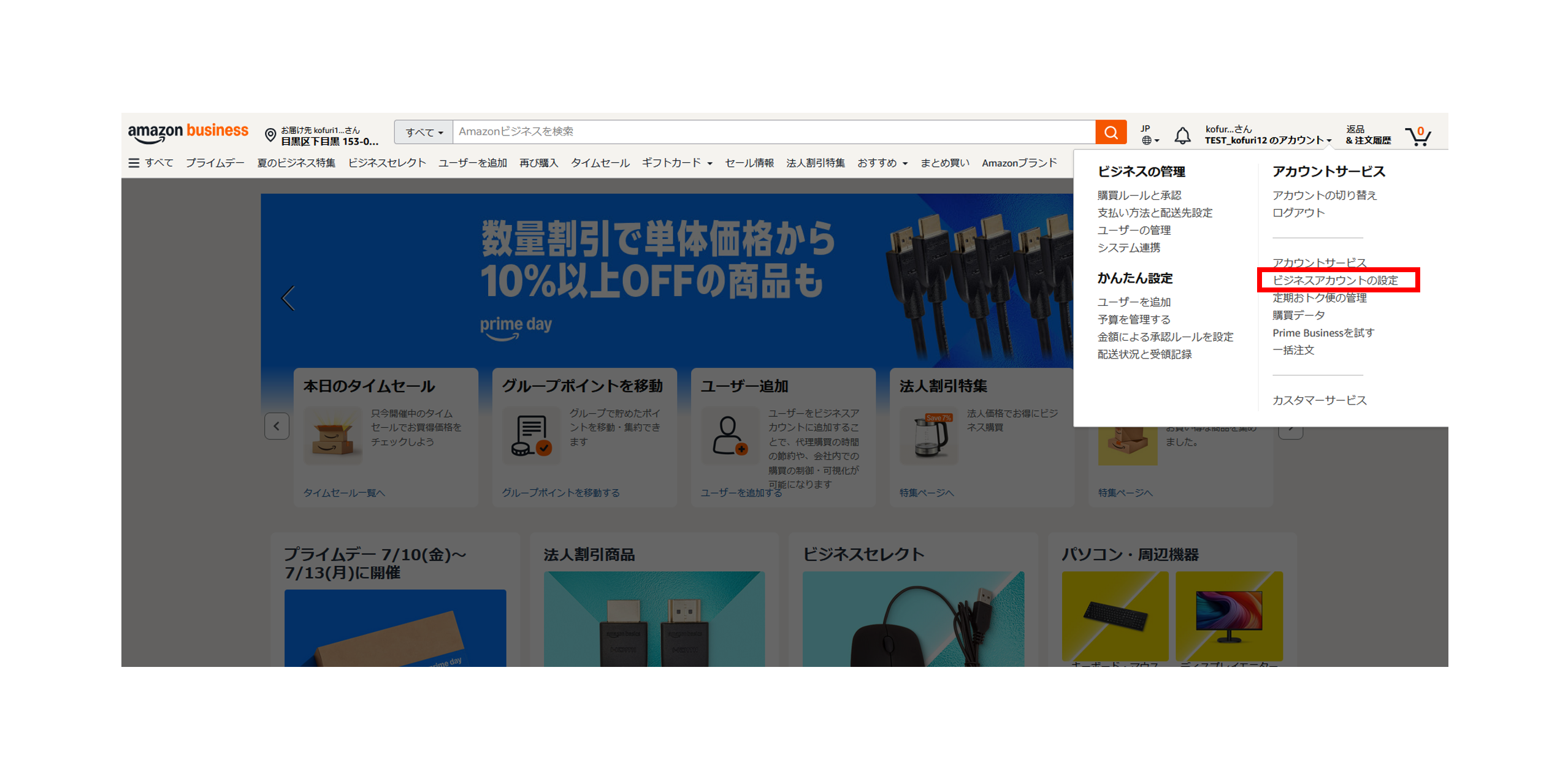Image resolution: width=1568 pixels, height=784 pixels.
Task: Click the card carousel left chevron button
Action: [x=277, y=425]
